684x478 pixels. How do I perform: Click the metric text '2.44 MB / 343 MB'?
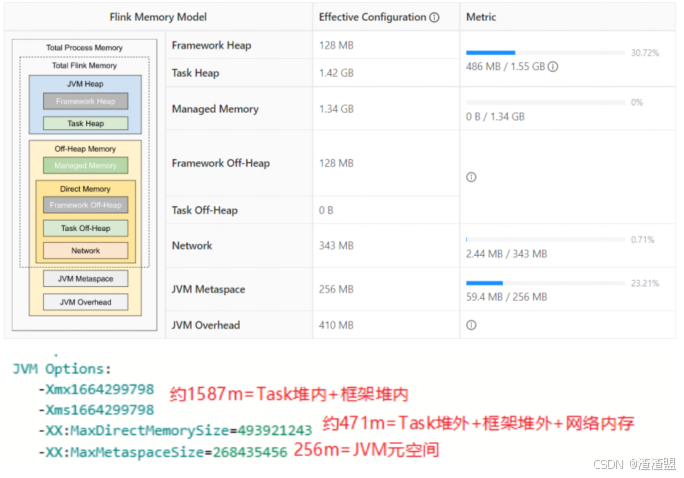(x=506, y=254)
